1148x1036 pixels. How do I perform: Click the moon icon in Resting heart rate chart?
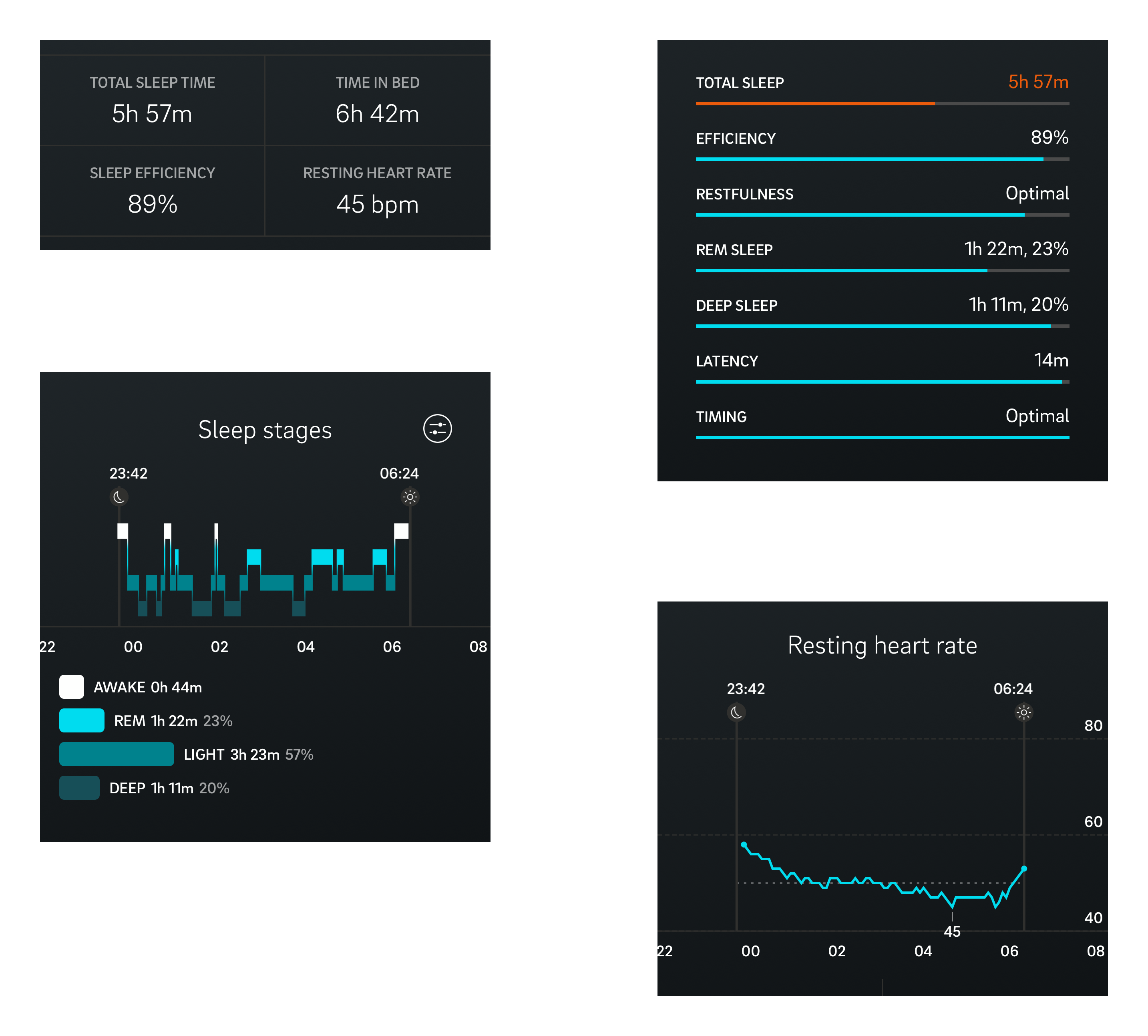tap(736, 712)
